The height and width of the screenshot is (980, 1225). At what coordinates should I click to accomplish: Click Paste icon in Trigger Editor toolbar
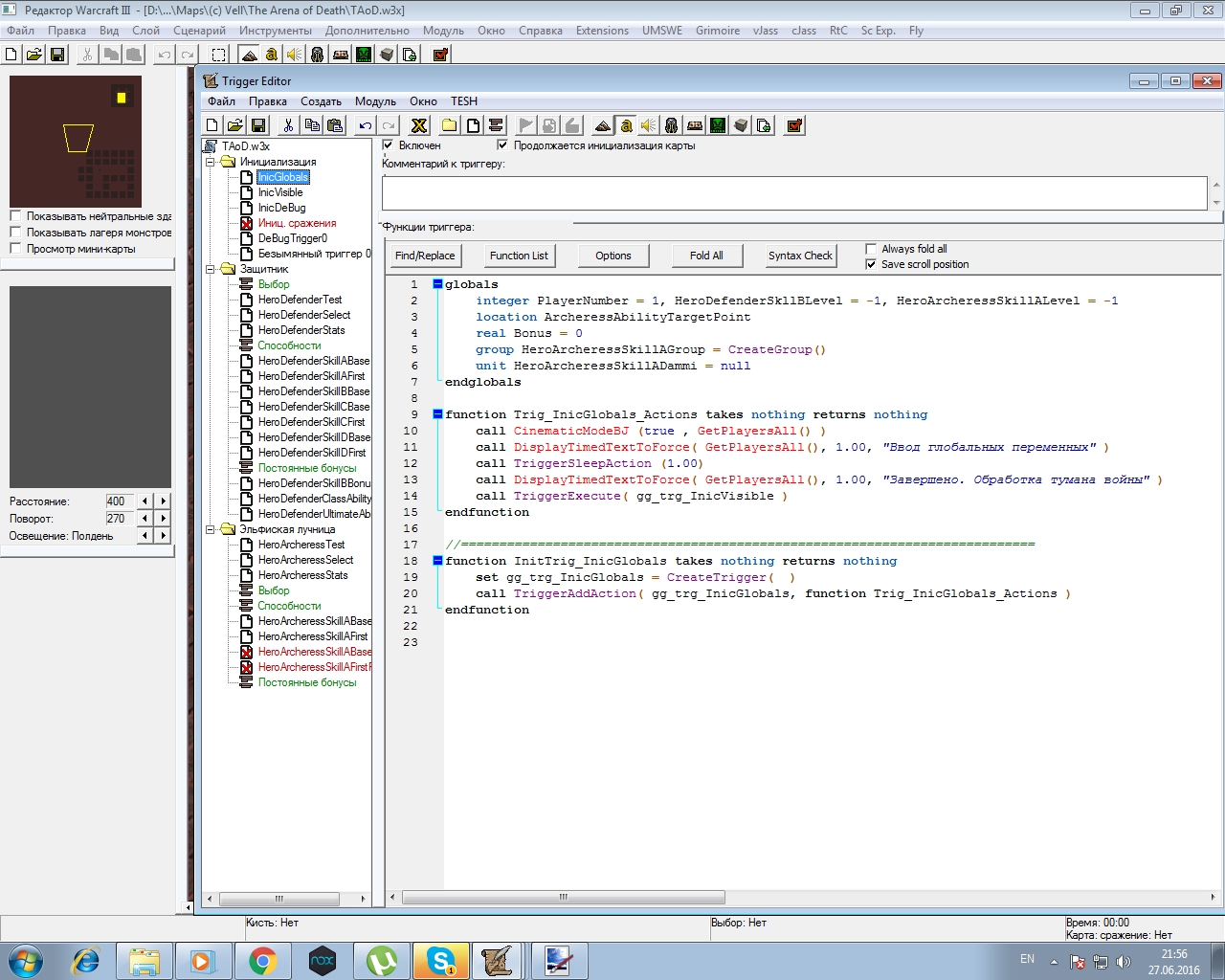335,125
